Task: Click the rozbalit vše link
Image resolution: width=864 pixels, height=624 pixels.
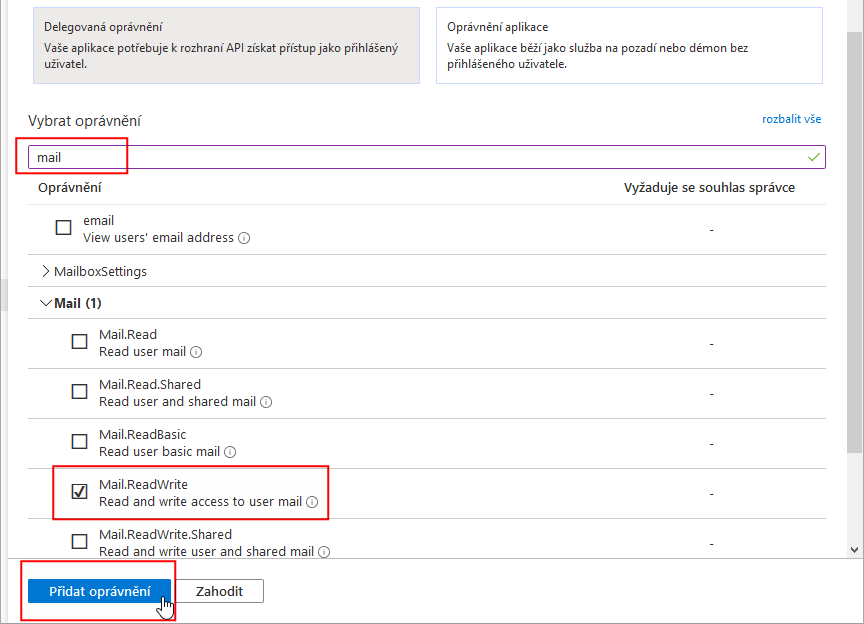Action: tap(791, 119)
